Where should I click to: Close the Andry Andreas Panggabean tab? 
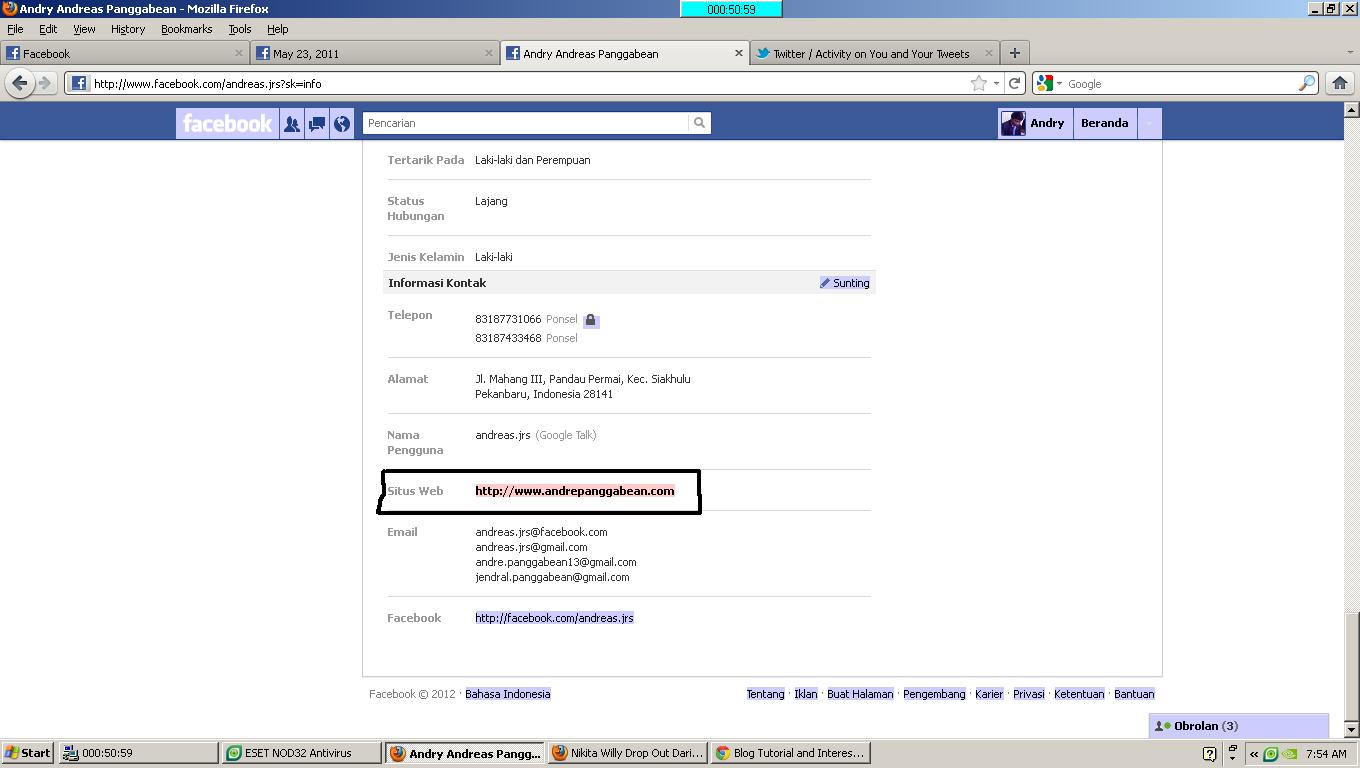tap(739, 53)
